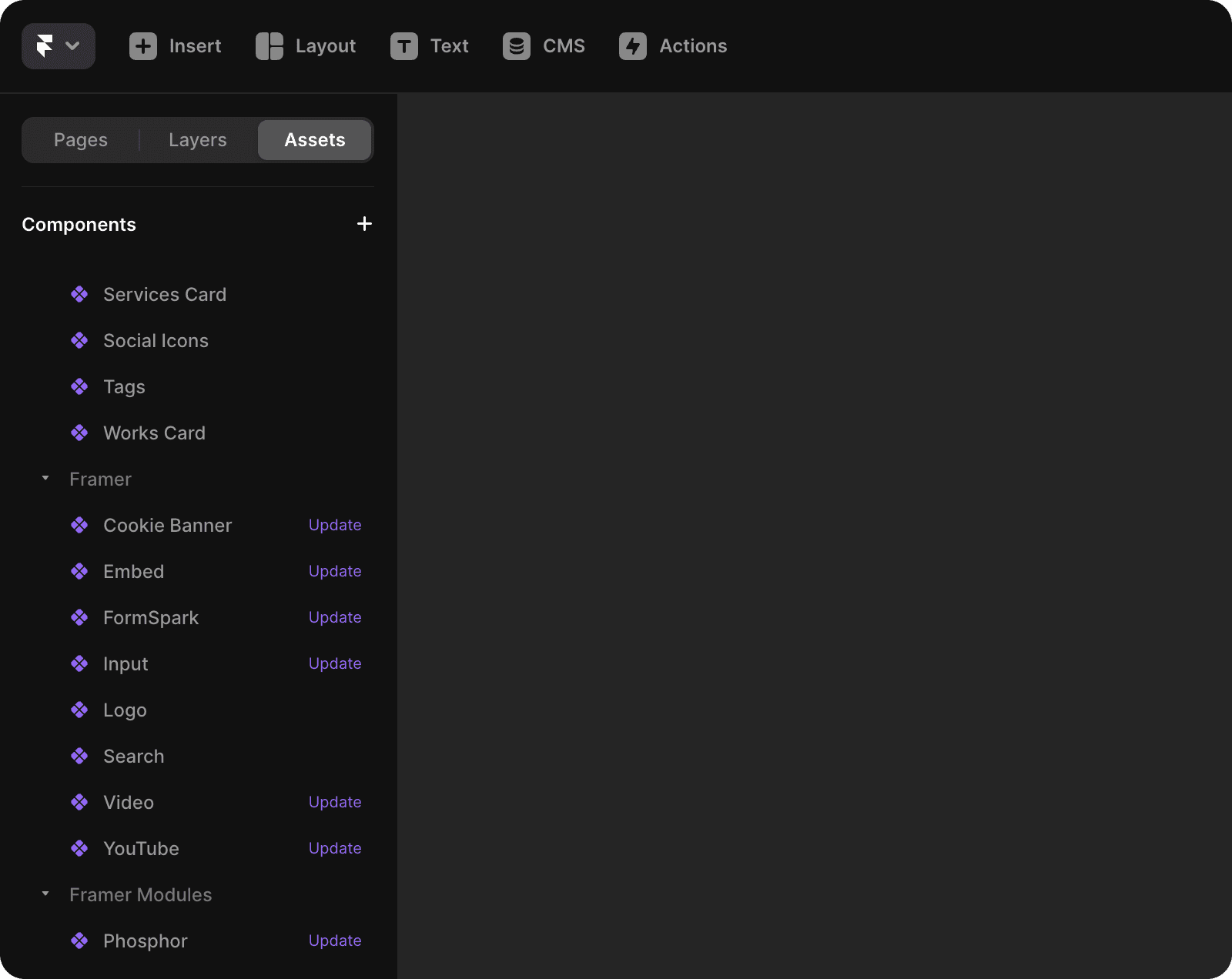Select the Text tool icon
The height and width of the screenshot is (979, 1232).
point(403,46)
